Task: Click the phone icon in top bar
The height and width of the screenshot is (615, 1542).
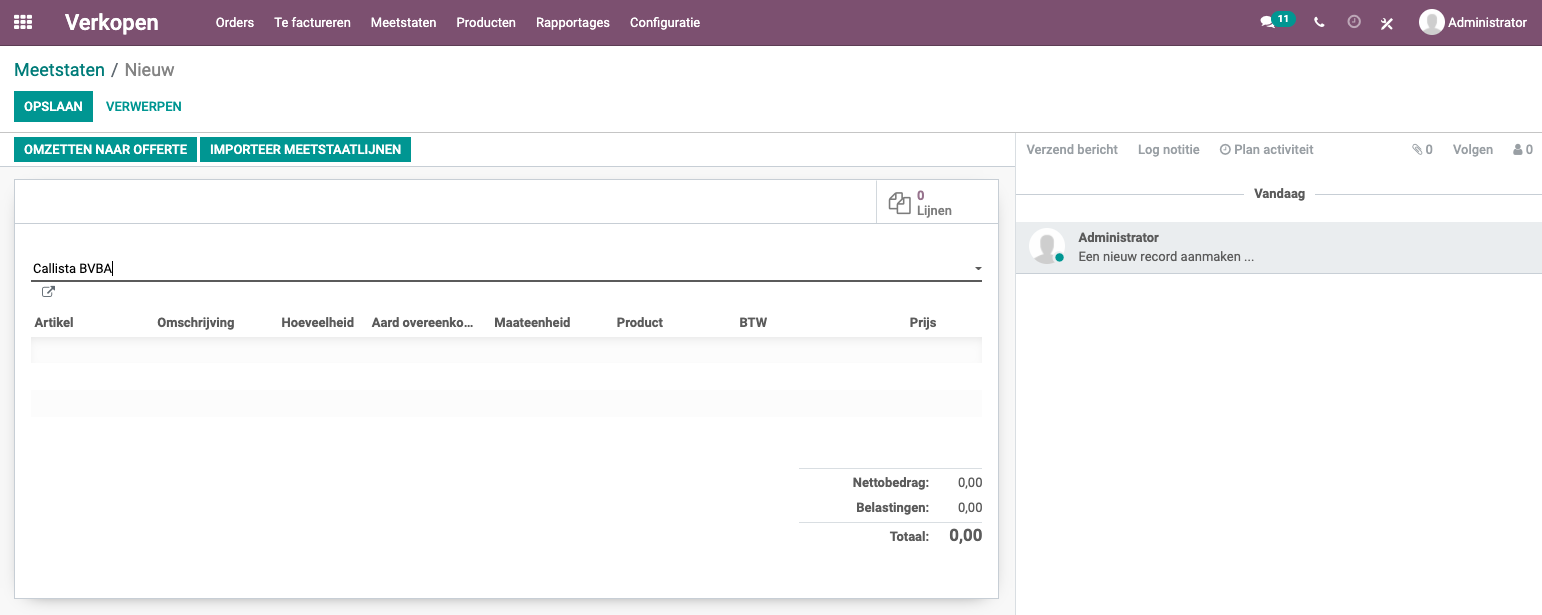Action: click(1319, 22)
